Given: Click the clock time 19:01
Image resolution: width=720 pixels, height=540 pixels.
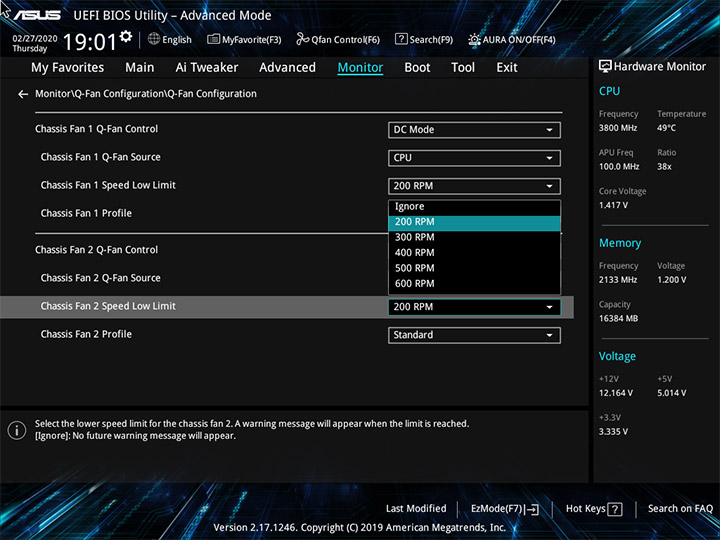Looking at the screenshot, I should click(x=90, y=43).
